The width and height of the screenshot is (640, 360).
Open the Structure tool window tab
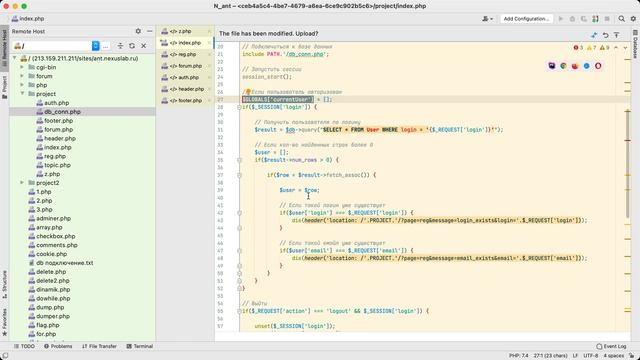point(4,284)
